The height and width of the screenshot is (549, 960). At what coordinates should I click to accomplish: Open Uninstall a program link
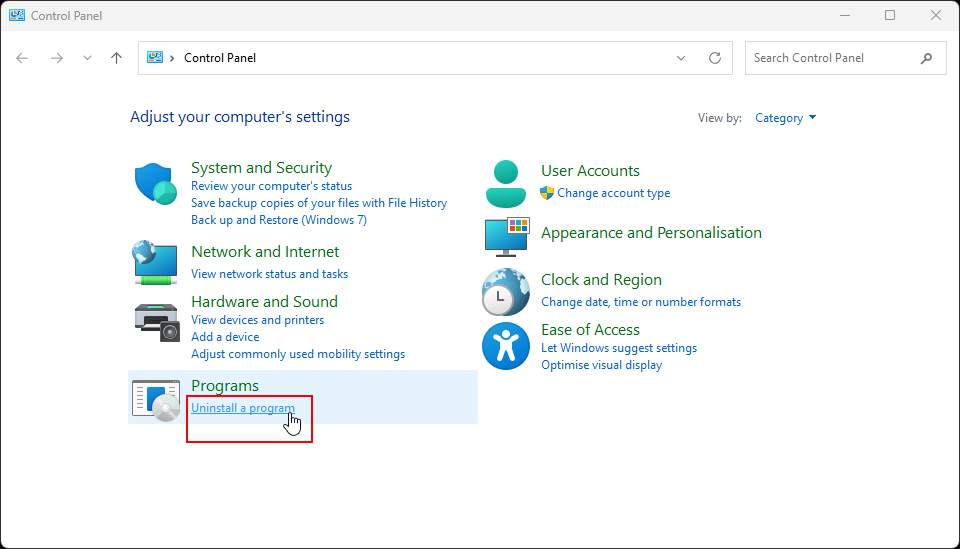[243, 408]
